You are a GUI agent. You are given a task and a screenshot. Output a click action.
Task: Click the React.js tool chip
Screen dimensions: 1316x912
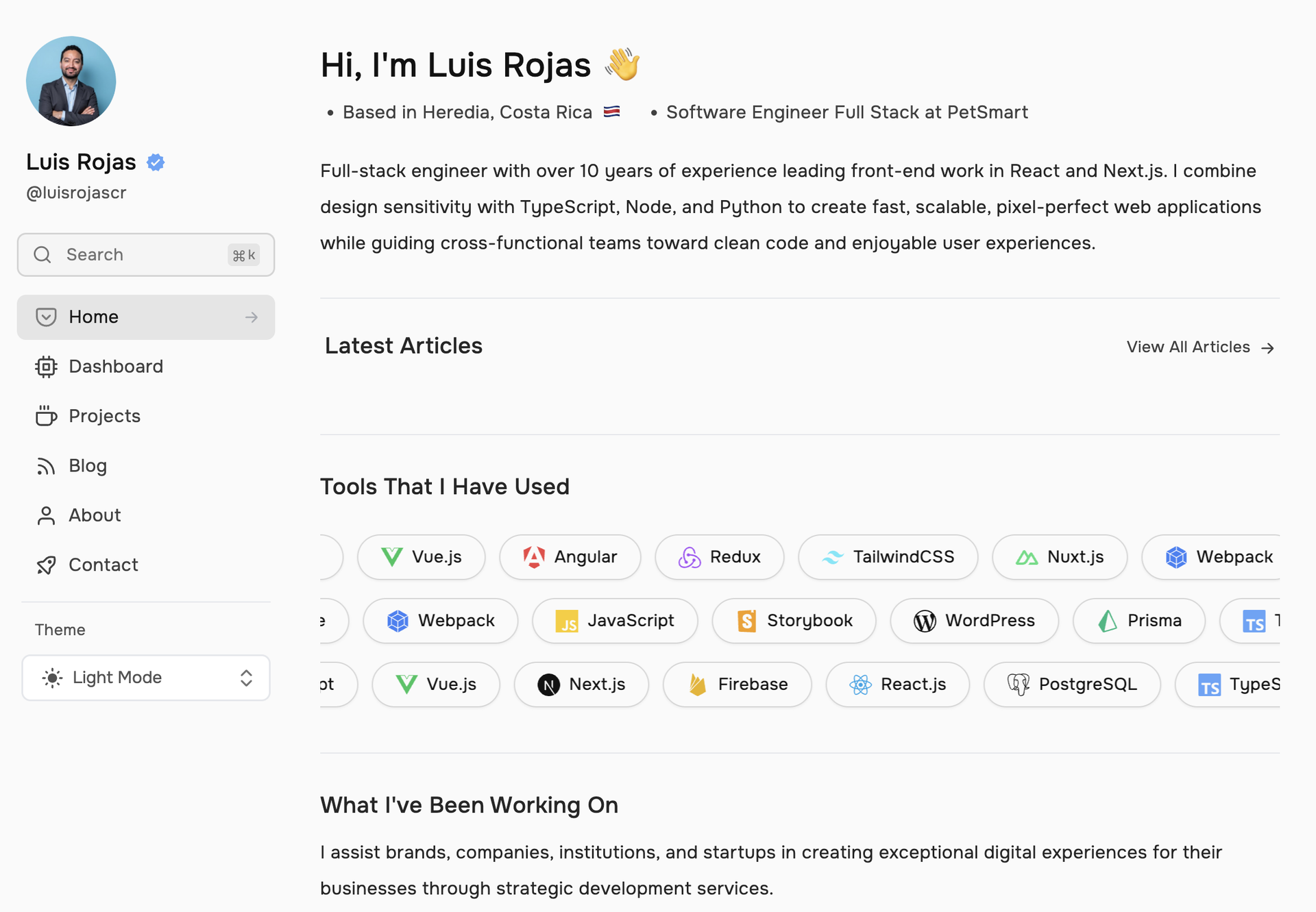pos(898,685)
